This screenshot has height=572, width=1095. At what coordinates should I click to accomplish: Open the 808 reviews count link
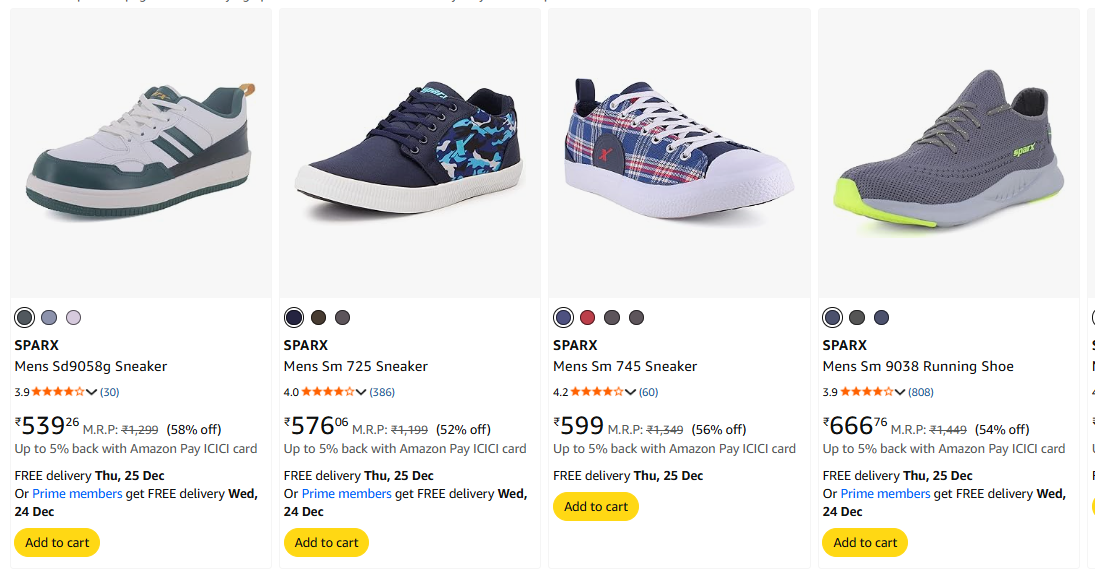coord(921,392)
